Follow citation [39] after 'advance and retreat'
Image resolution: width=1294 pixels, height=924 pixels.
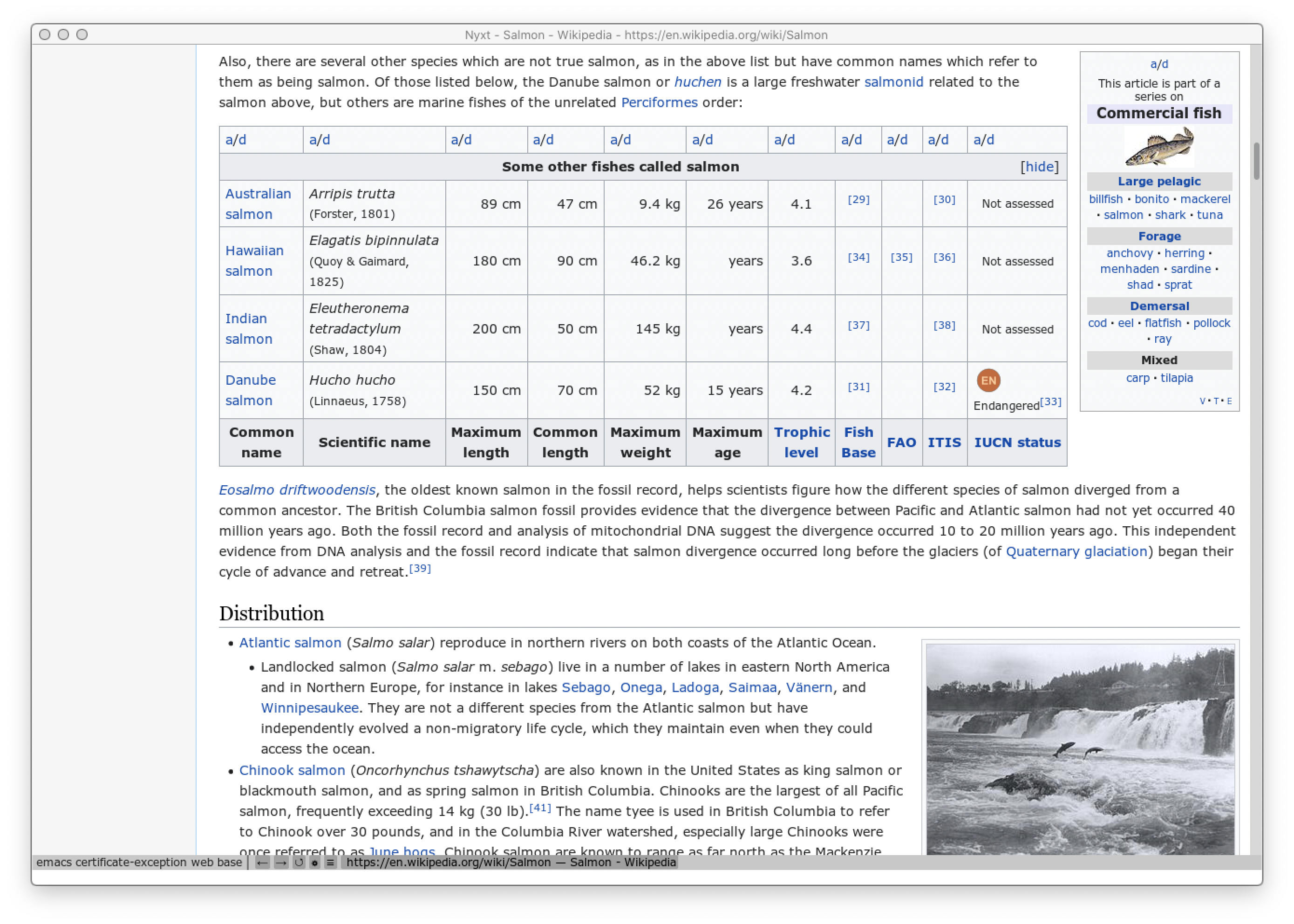420,568
